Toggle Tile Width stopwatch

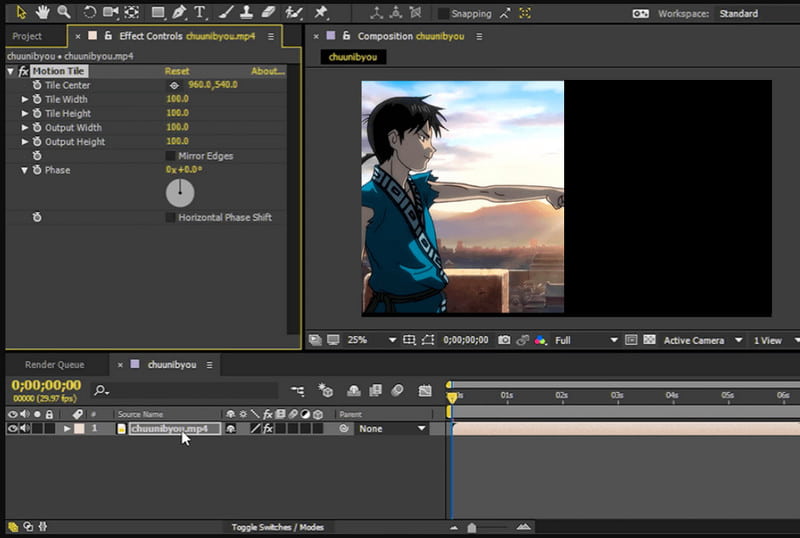pyautogui.click(x=37, y=99)
